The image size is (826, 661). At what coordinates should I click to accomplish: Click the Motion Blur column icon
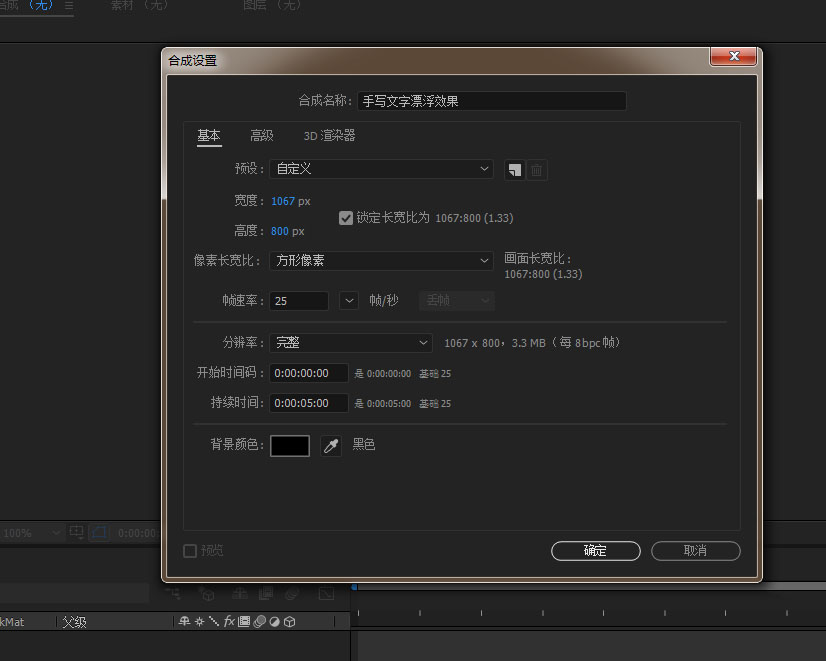(259, 621)
